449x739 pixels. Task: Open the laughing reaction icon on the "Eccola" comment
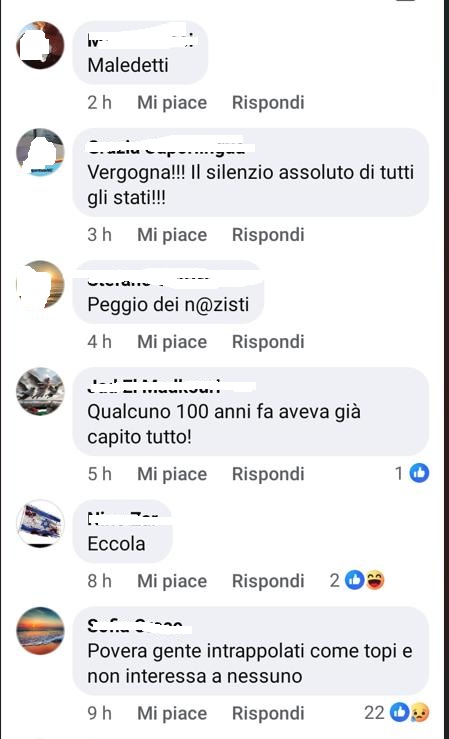pyautogui.click(x=376, y=580)
